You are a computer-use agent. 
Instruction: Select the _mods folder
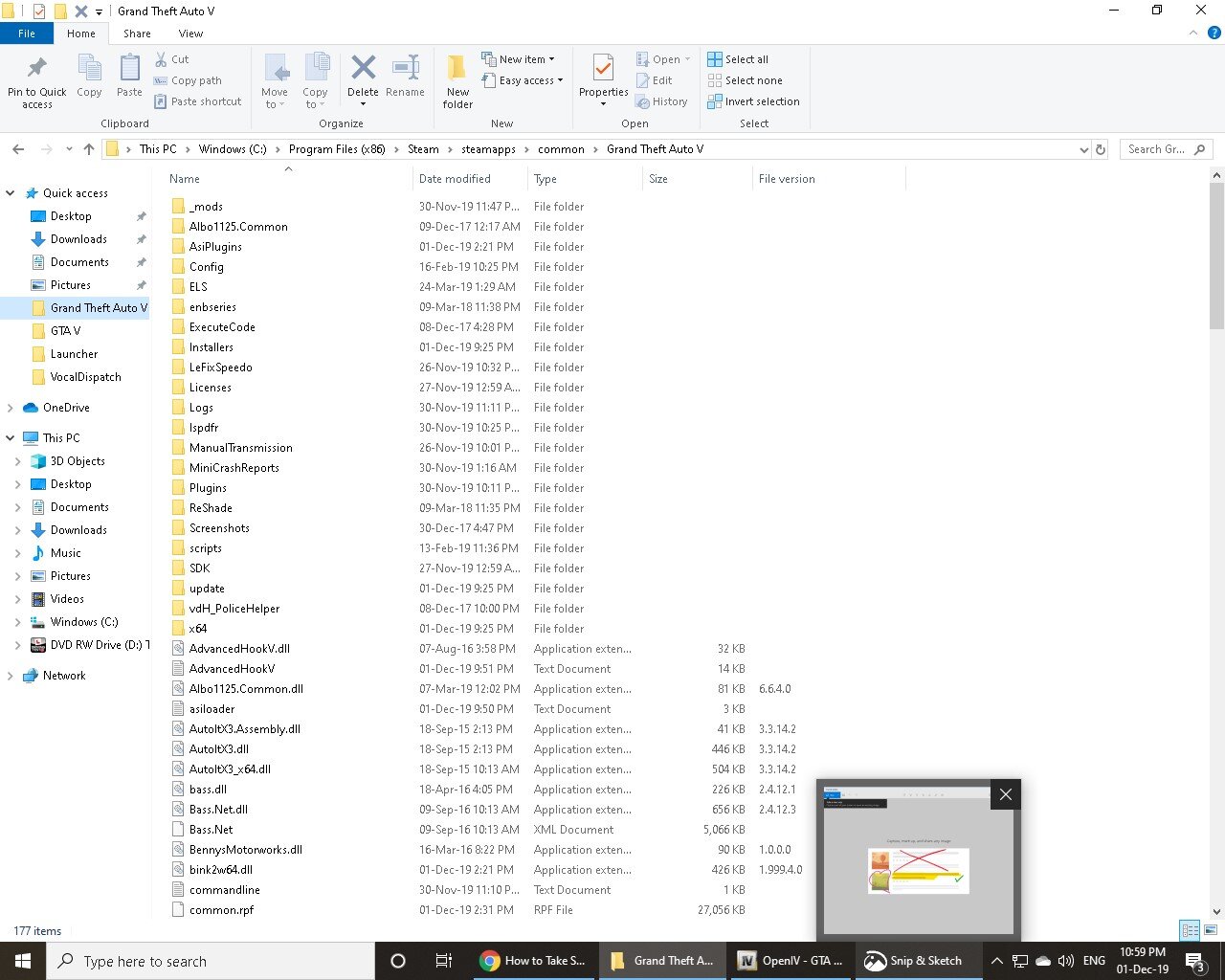point(206,207)
